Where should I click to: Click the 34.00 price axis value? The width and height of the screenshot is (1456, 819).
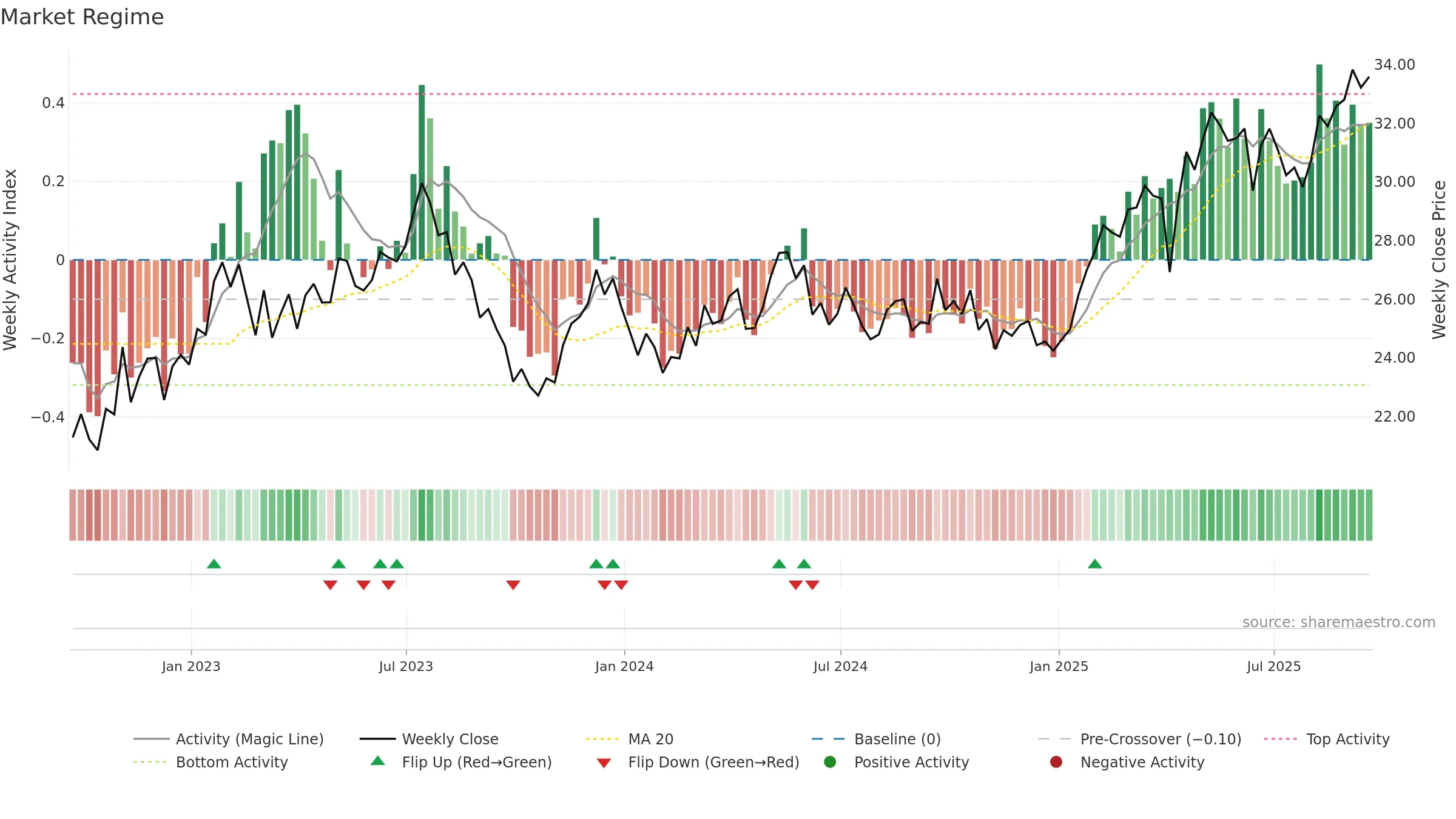click(1394, 64)
